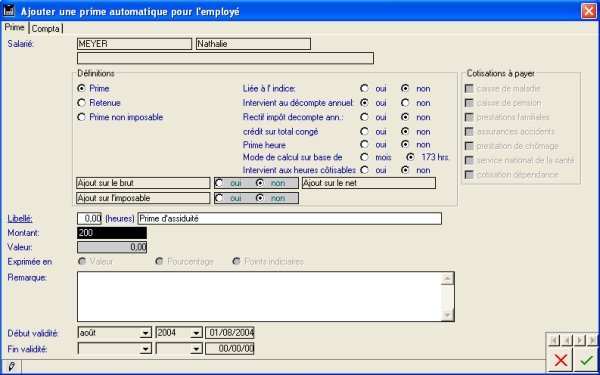This screenshot has height=375, width=600.
Task: Click the Ajout sur le net field
Action: [369, 183]
